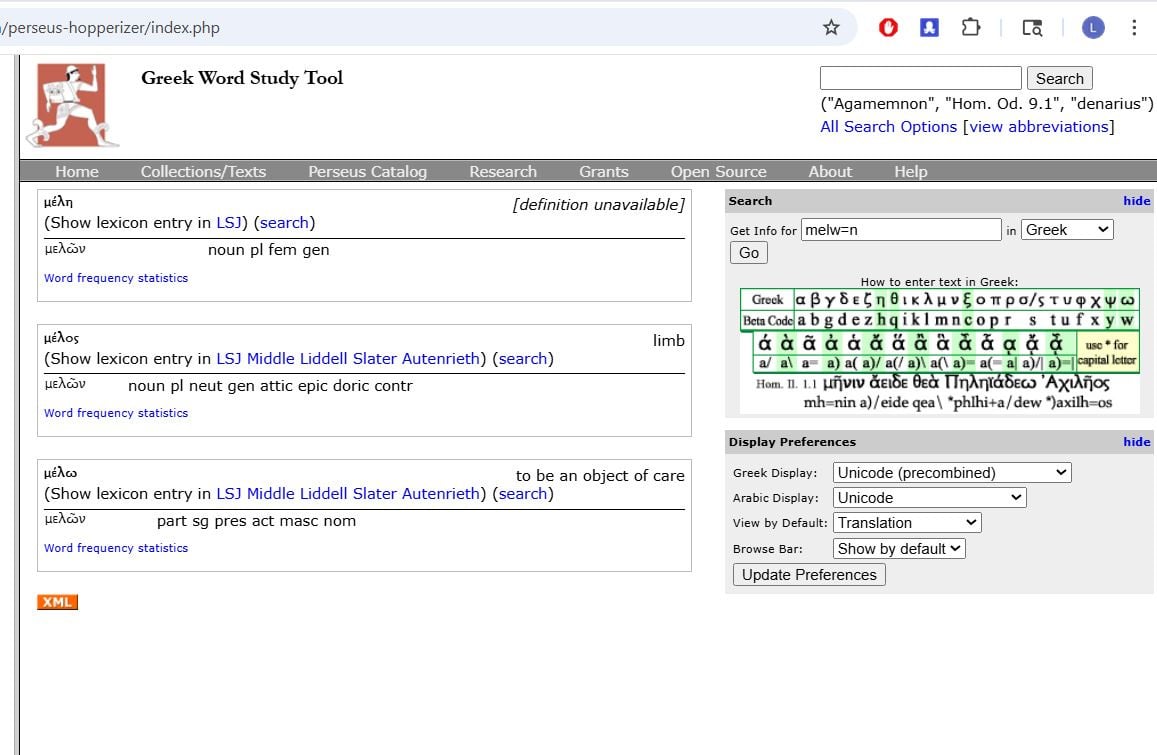Open LSJ link in μέλω entry
This screenshot has width=1157, height=755.
pos(229,494)
